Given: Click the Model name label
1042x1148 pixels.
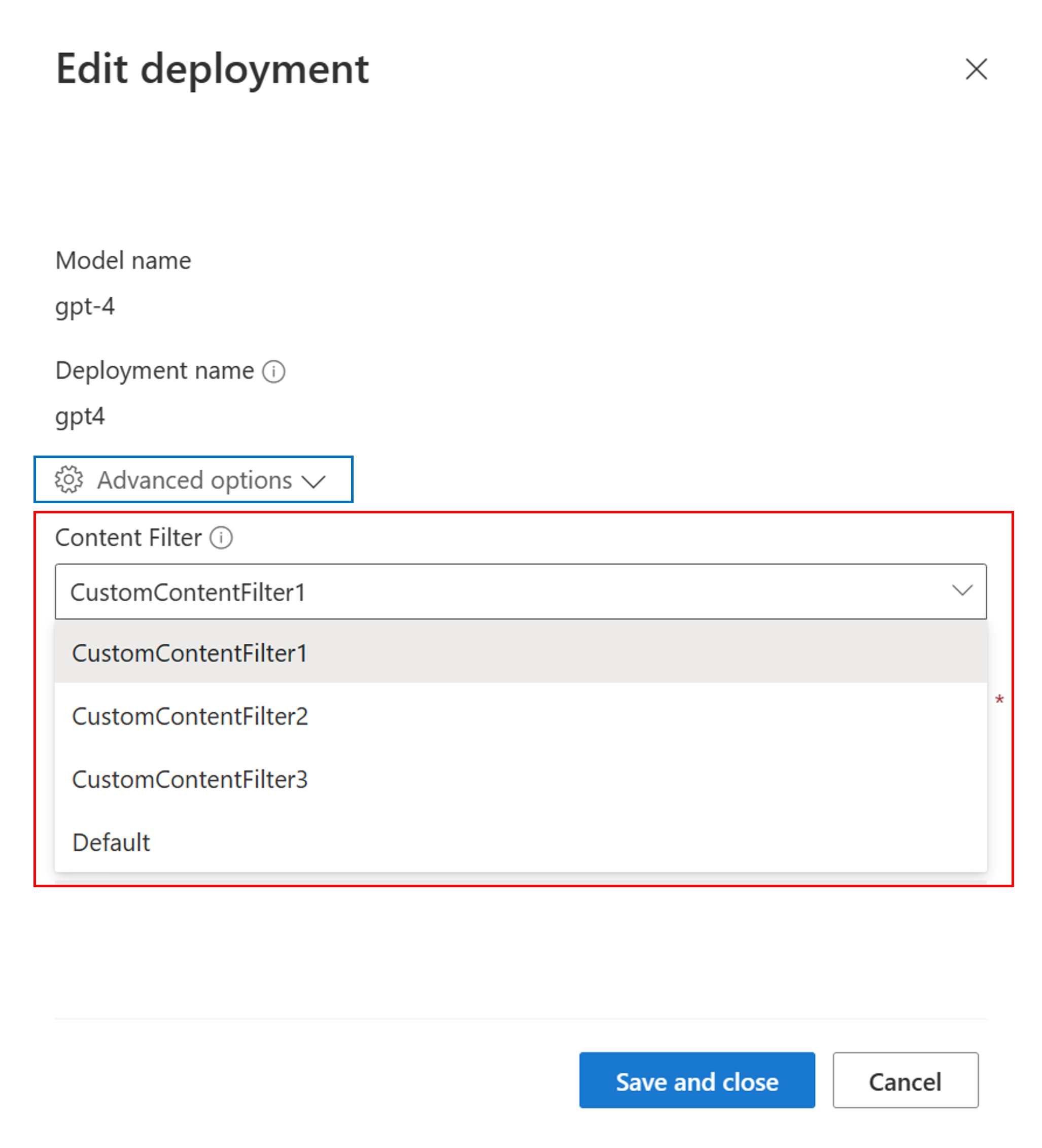Looking at the screenshot, I should tap(123, 261).
